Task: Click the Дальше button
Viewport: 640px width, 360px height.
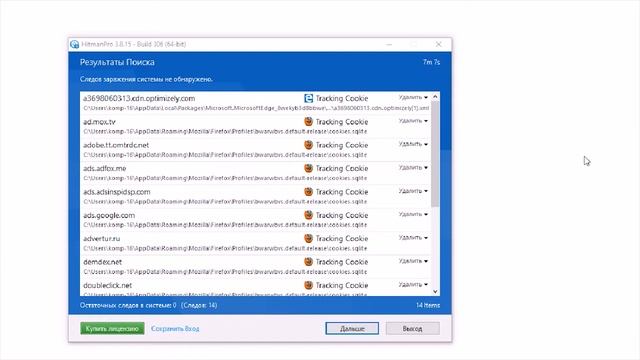Action: (352, 329)
